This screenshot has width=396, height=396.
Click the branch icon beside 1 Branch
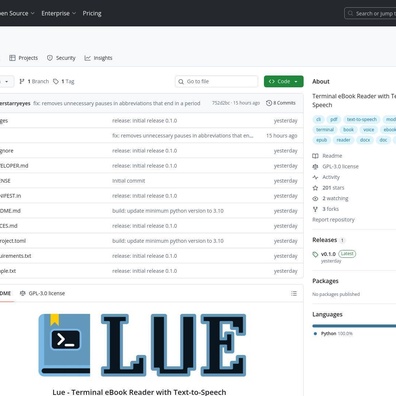tap(22, 81)
